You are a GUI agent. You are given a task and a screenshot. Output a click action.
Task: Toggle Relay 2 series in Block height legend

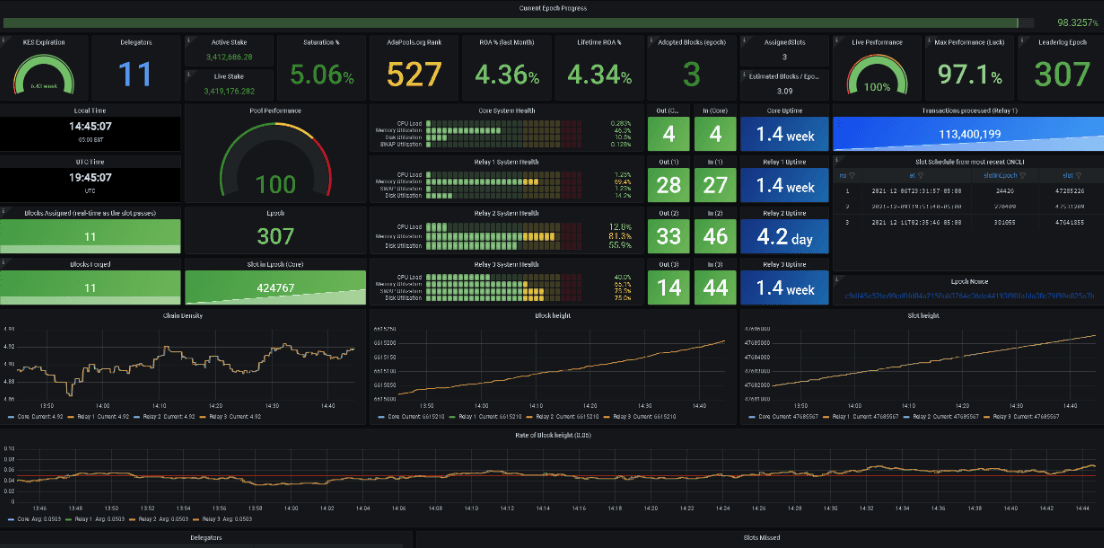coord(562,416)
